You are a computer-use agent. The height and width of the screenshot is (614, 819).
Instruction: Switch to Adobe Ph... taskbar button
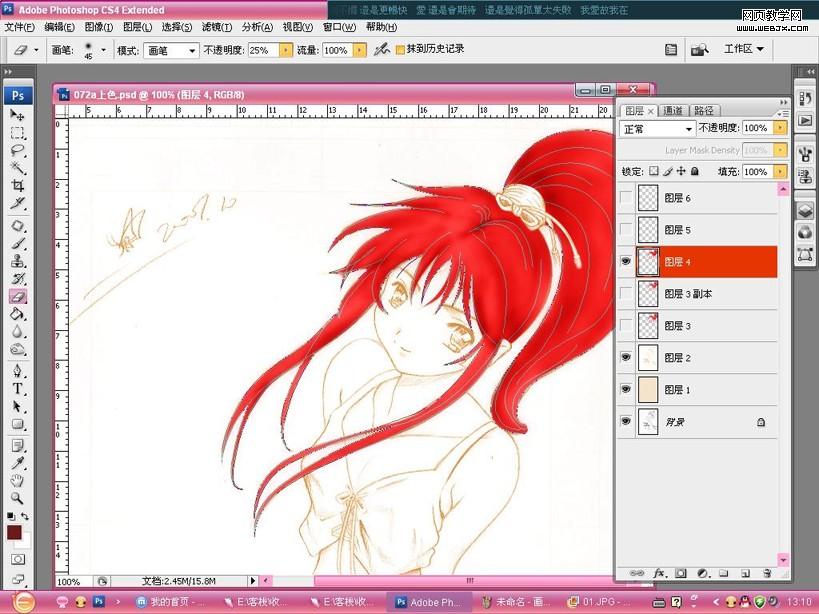tap(429, 602)
